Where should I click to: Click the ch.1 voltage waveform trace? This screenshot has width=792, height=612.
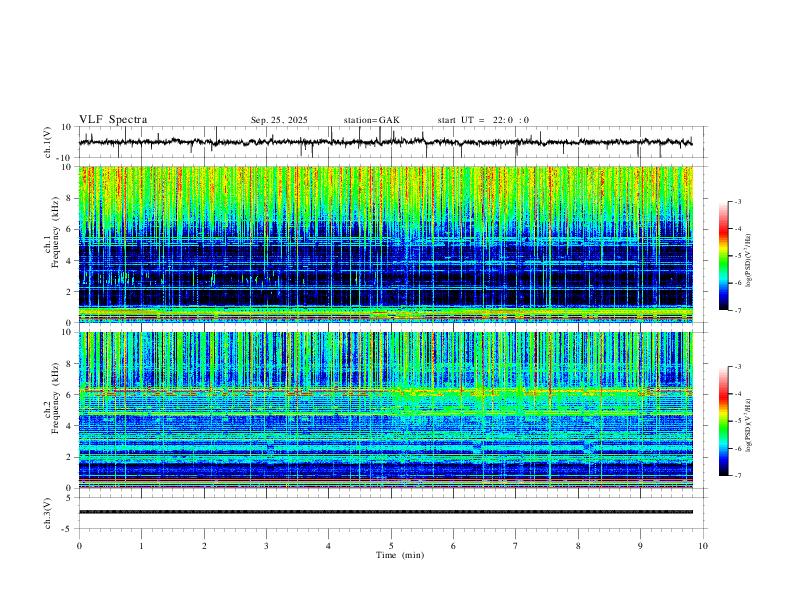385,142
